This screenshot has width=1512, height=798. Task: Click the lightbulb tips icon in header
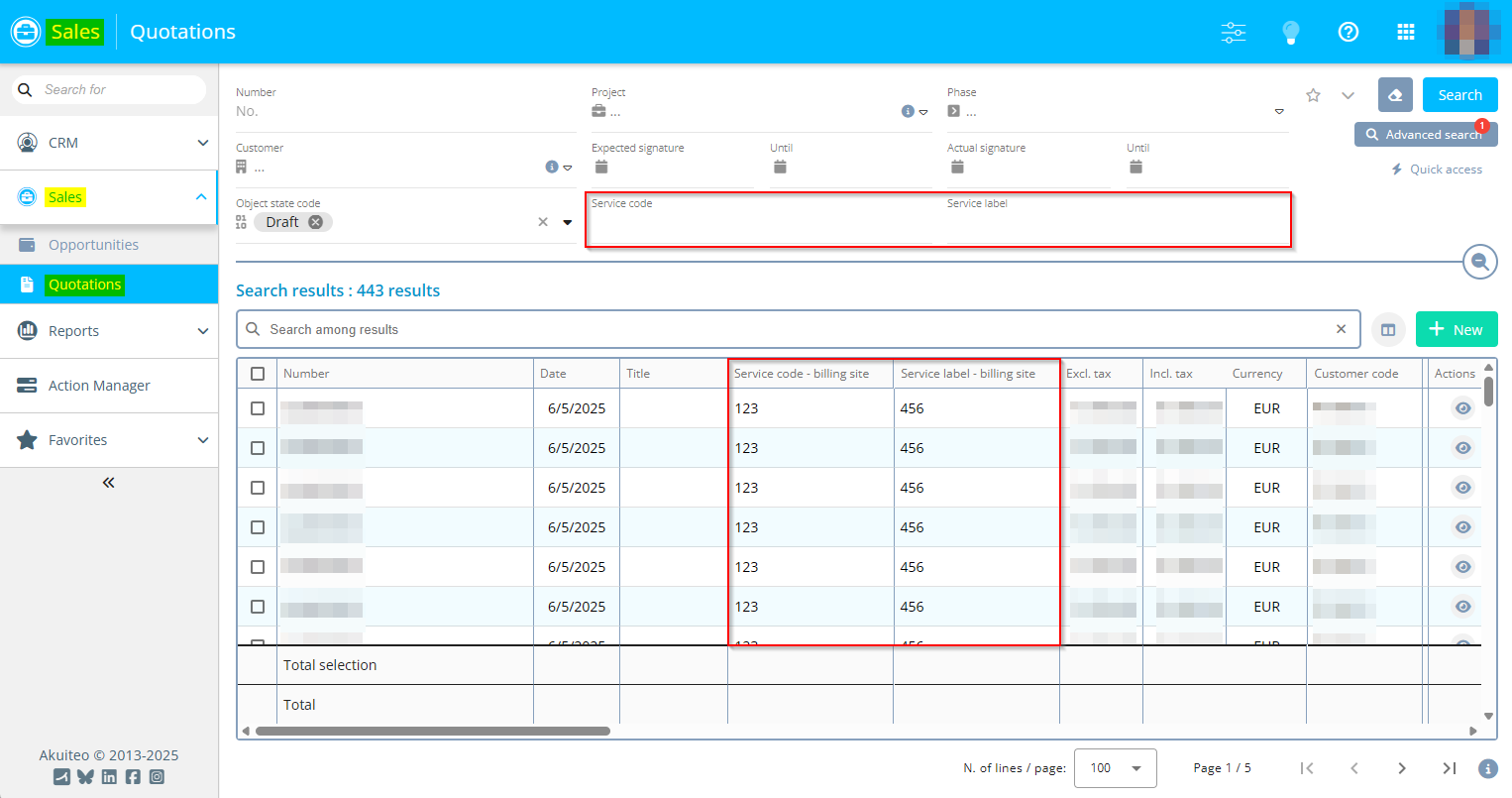[x=1290, y=32]
